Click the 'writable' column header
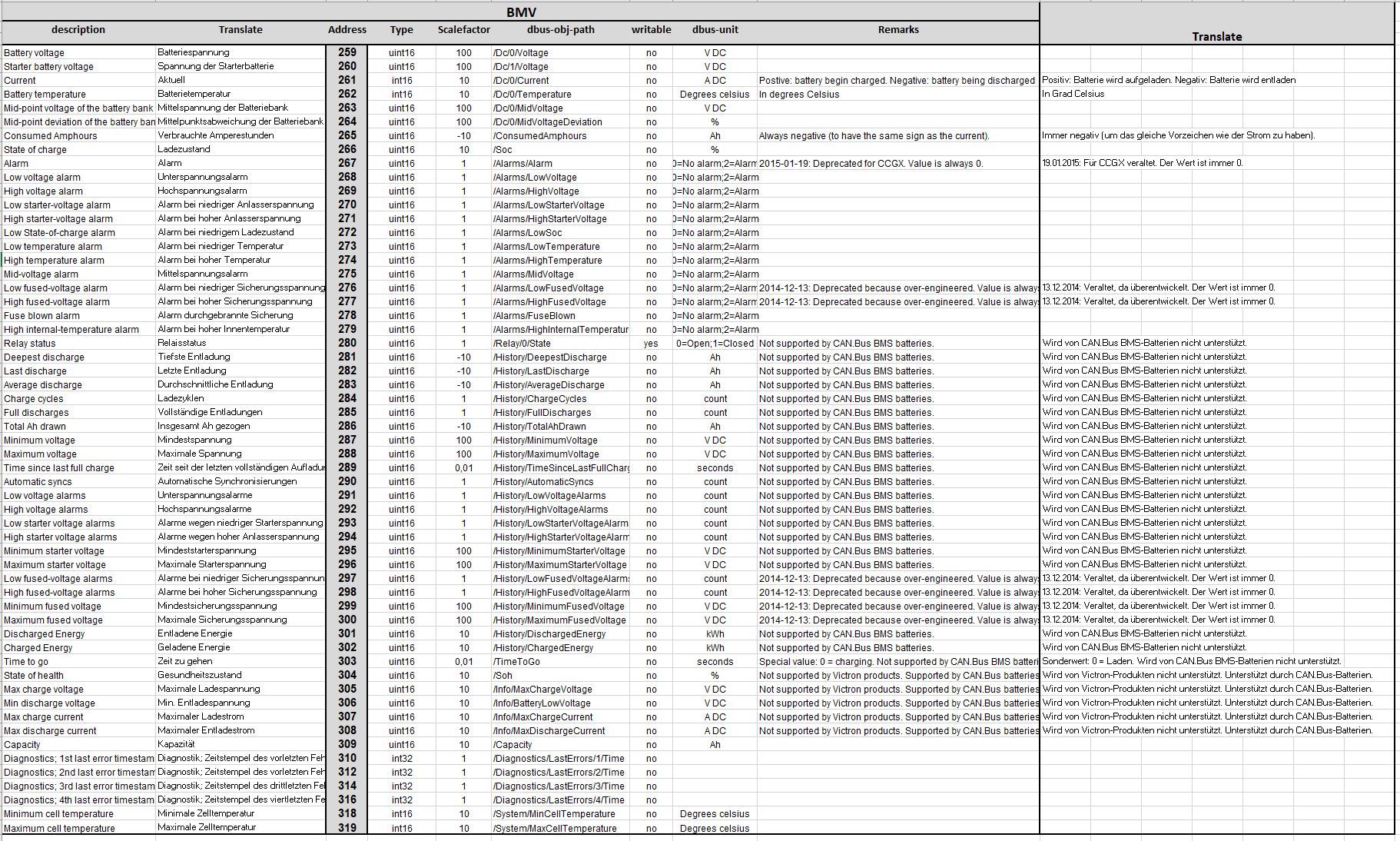Image resolution: width=1400 pixels, height=841 pixels. point(652,30)
